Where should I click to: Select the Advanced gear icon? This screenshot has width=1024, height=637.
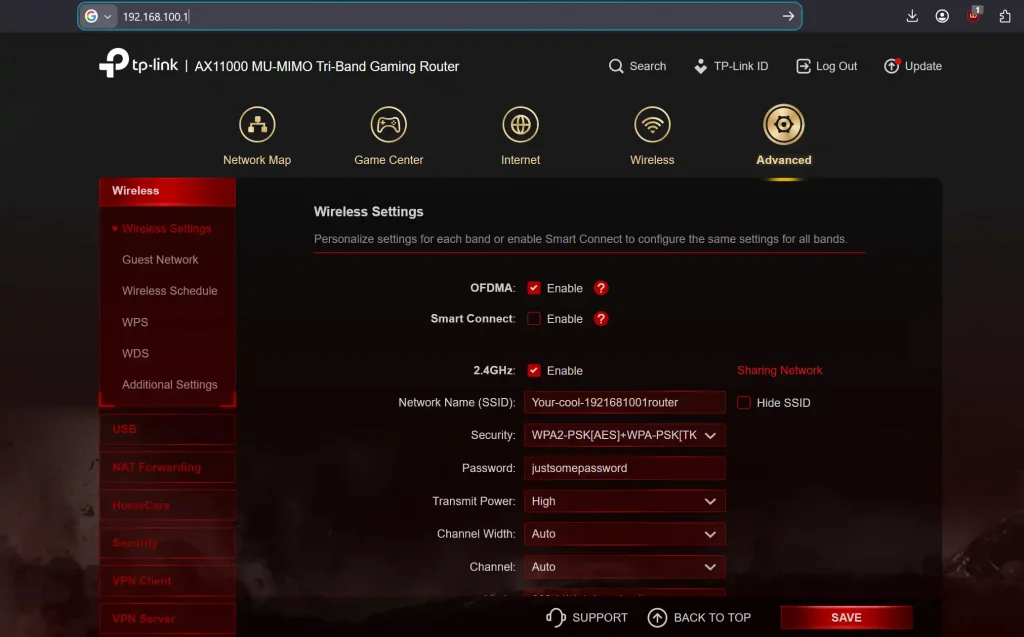click(x=783, y=125)
